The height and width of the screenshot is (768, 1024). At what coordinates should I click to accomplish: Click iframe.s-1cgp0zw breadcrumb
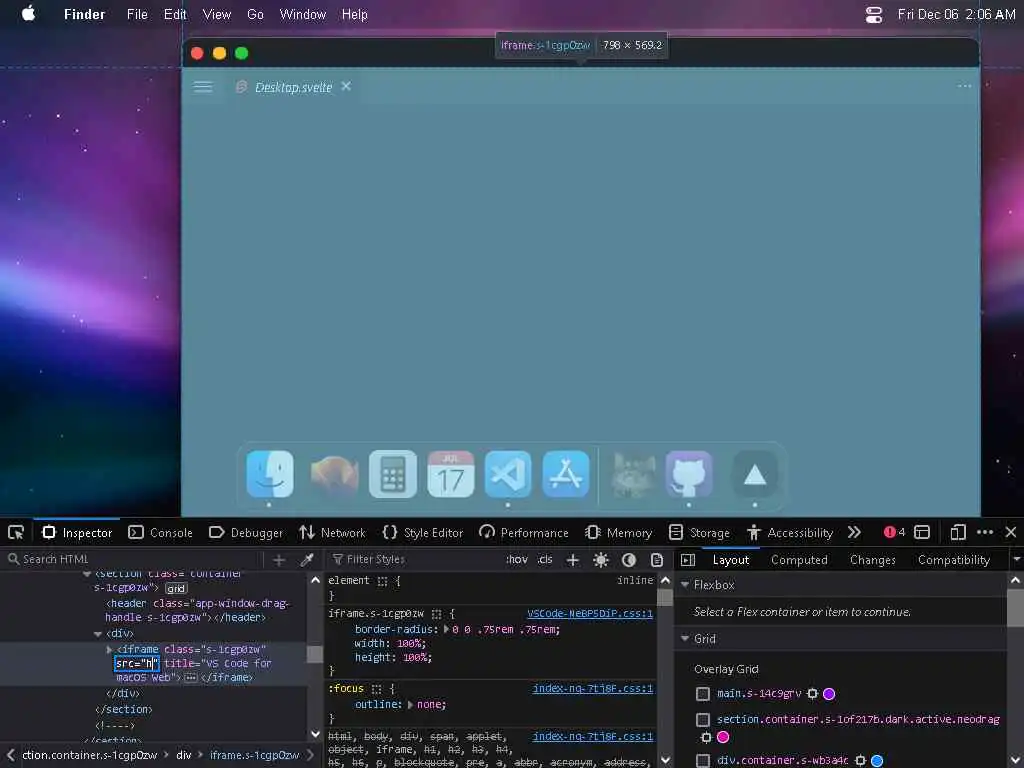(x=255, y=755)
